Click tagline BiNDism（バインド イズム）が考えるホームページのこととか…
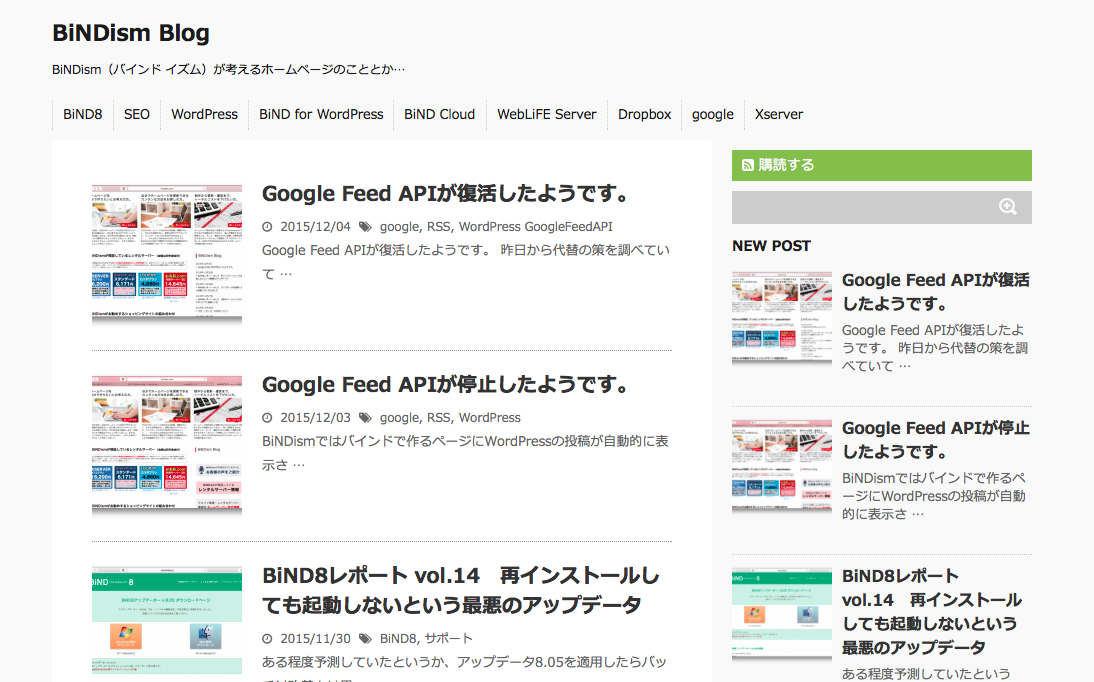Screen dimensions: 1094x682 [229, 69]
